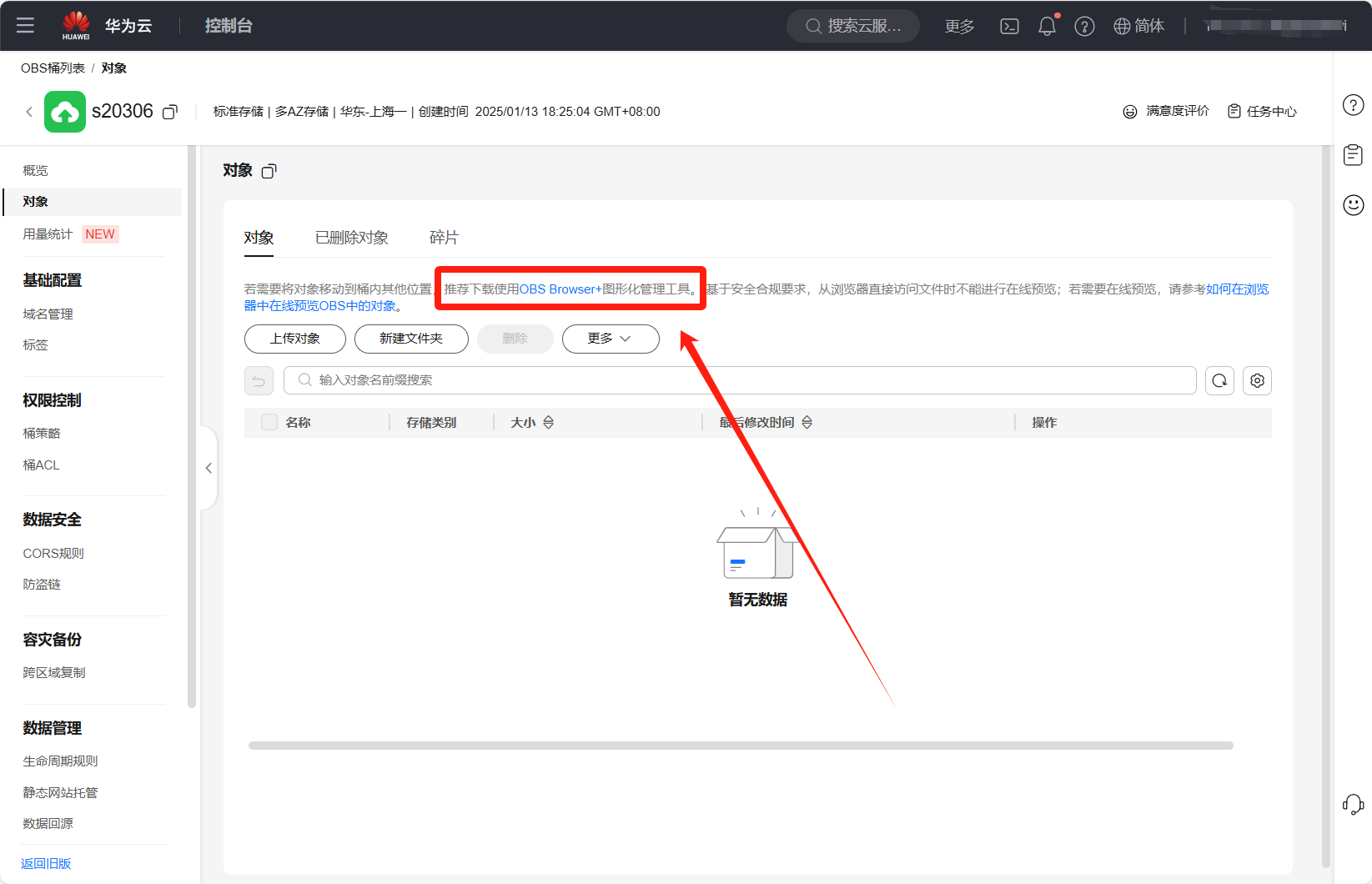Click the horizontal scrollbar under the table
This screenshot has height=884, width=1372.
(x=740, y=746)
